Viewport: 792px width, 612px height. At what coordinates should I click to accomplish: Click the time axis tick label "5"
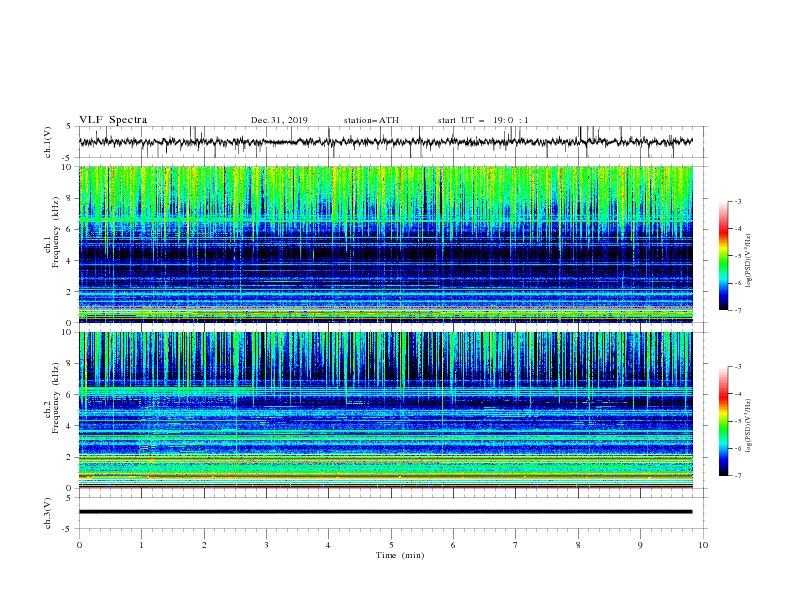pos(391,545)
